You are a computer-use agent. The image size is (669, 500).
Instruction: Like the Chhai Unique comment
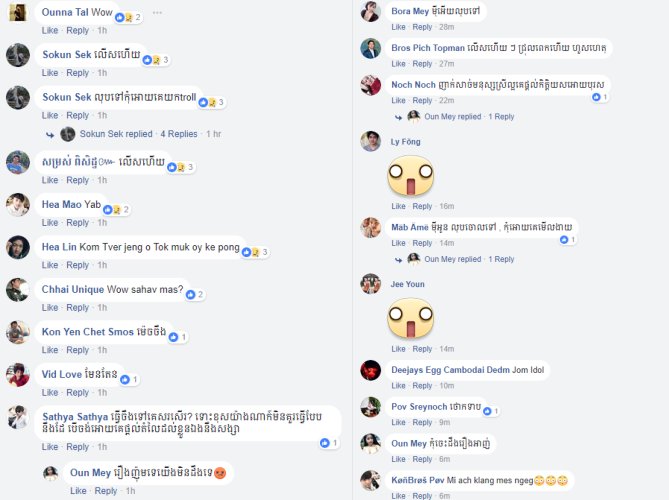(x=50, y=308)
